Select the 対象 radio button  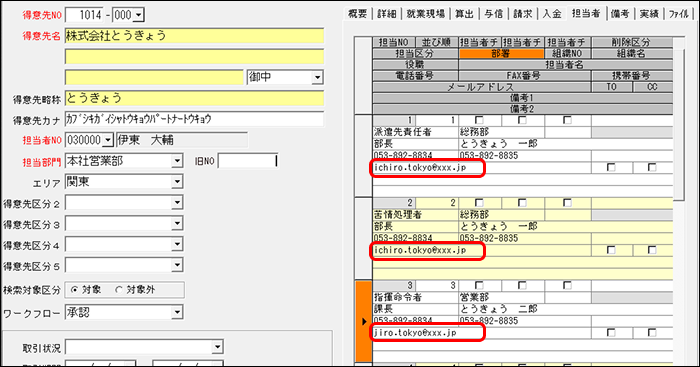pyautogui.click(x=75, y=290)
